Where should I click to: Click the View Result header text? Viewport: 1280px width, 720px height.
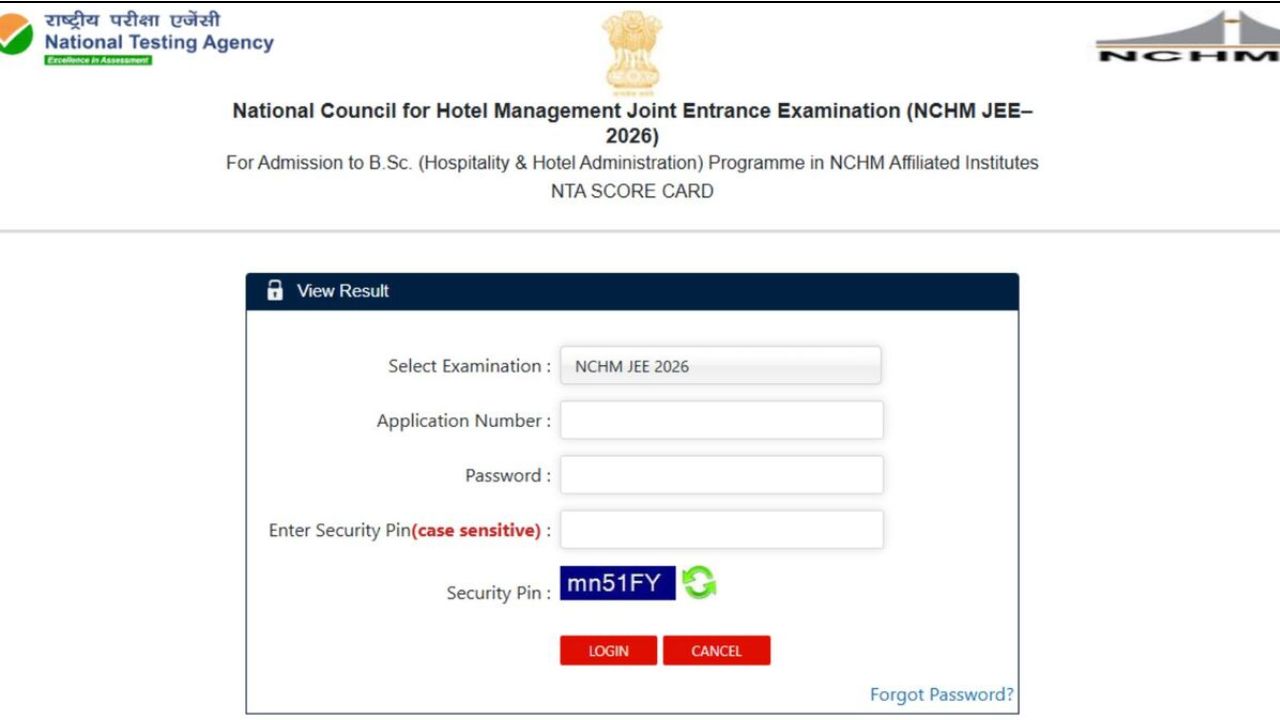coord(343,291)
